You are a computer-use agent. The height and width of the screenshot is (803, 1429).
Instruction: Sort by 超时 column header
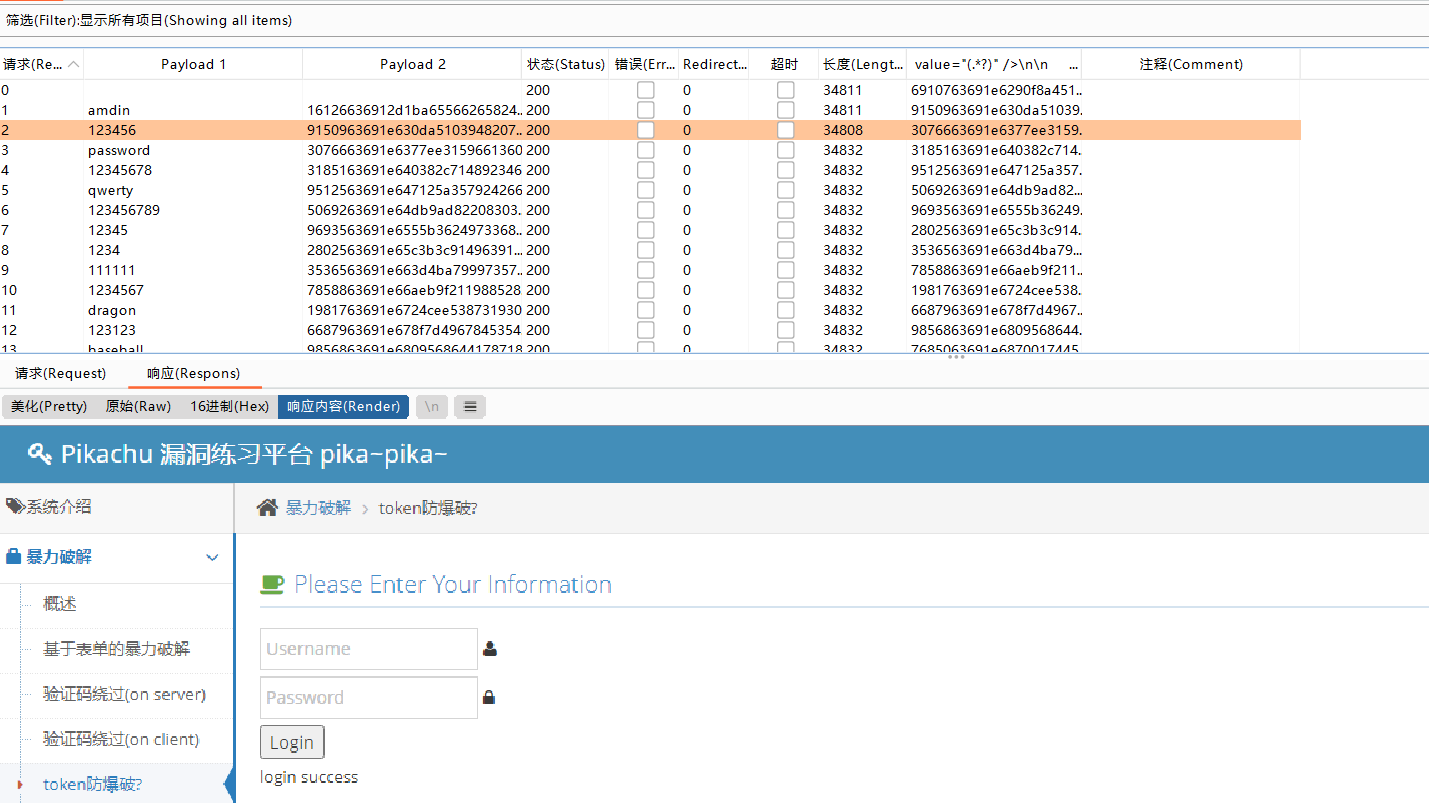785,64
